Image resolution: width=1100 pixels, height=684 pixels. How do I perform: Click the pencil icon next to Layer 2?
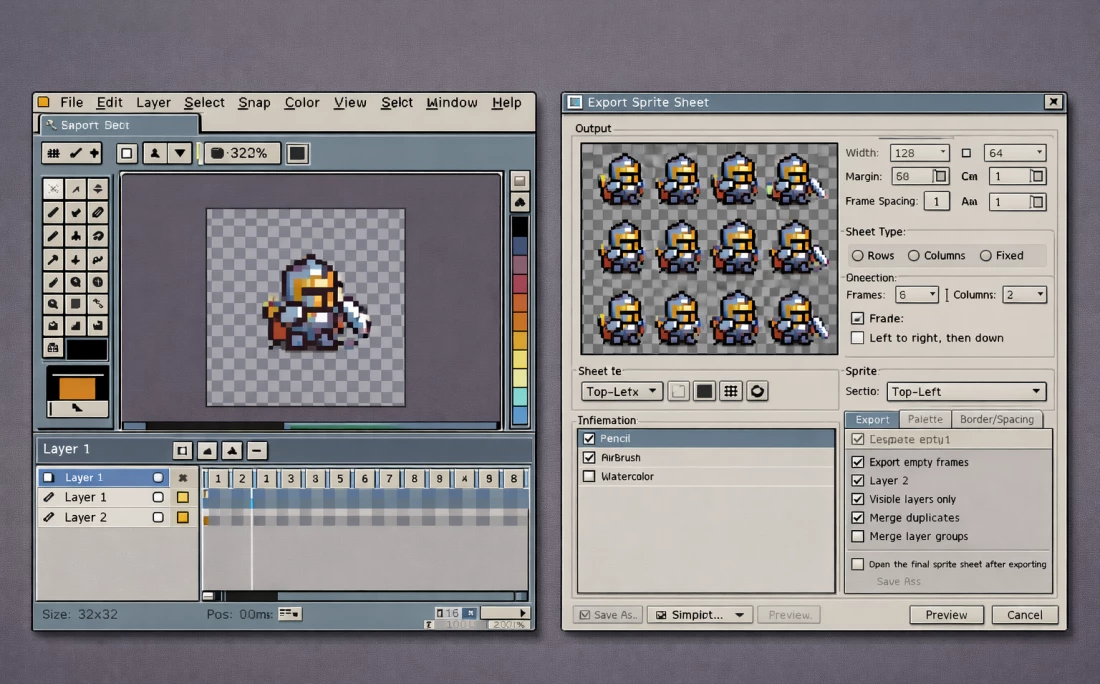pos(49,517)
